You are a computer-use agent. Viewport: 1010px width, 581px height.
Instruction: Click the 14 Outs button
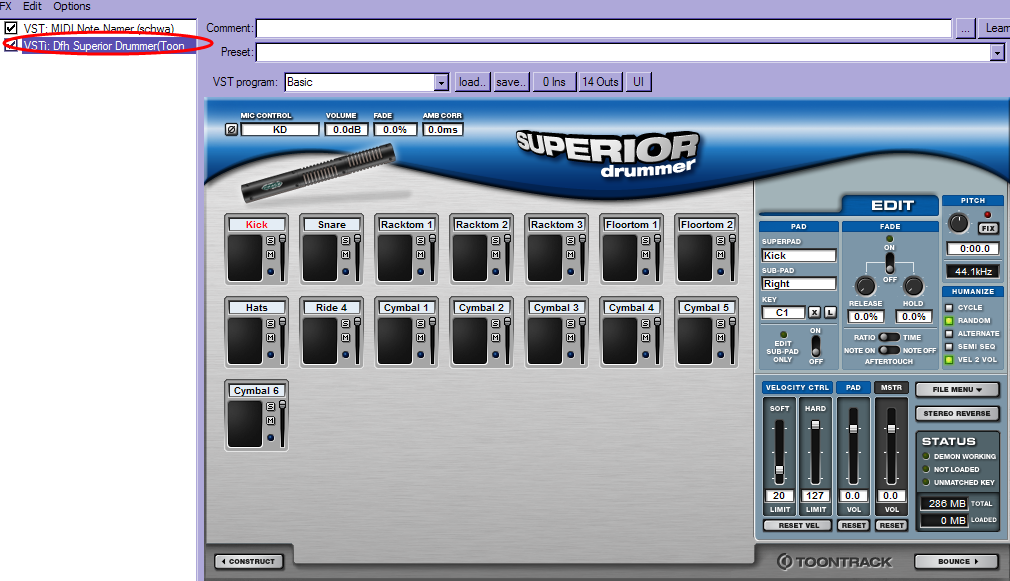pos(600,82)
